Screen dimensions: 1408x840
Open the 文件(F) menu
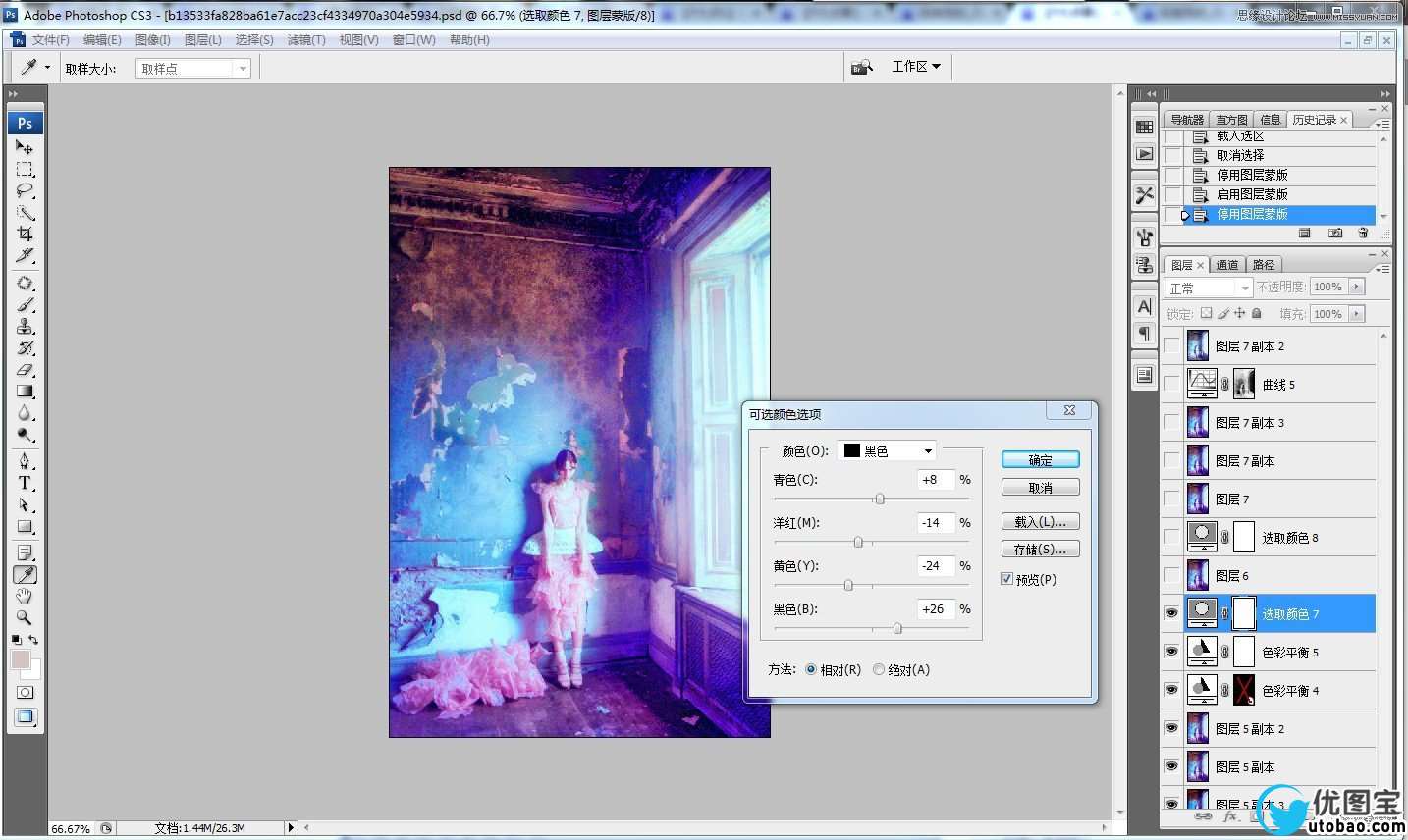pos(50,40)
